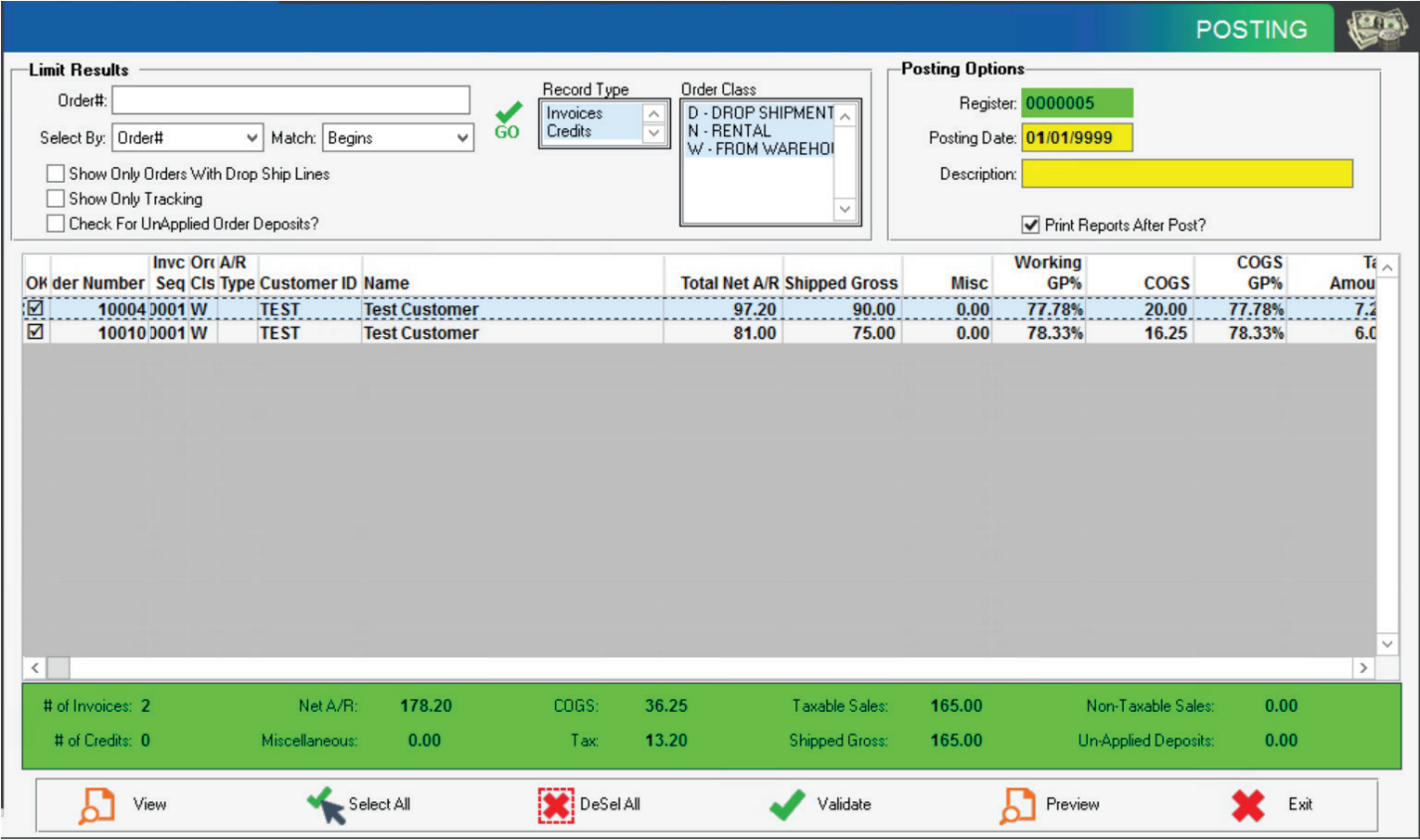Click the POSTING title label
Image resolution: width=1420 pixels, height=840 pixels.
coord(1251,29)
